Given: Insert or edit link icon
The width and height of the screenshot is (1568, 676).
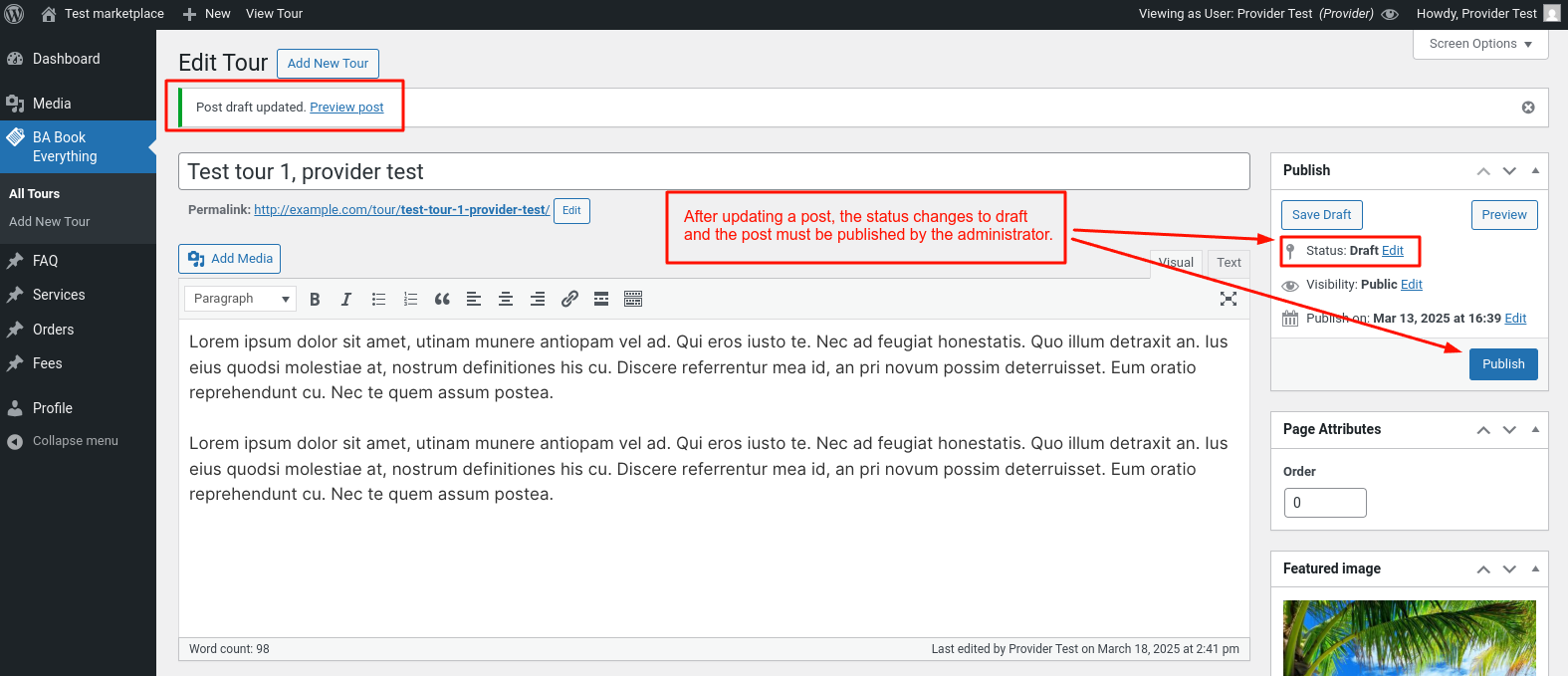Looking at the screenshot, I should pyautogui.click(x=569, y=299).
